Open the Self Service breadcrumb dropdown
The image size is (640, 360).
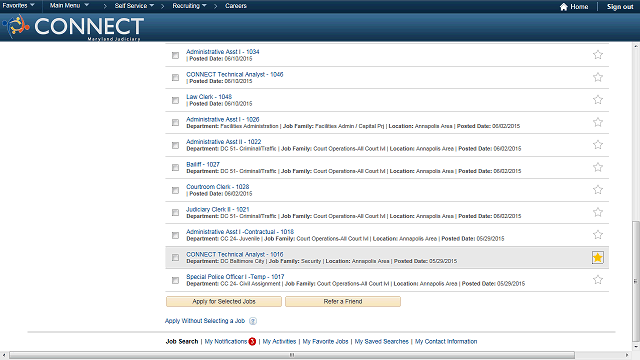click(x=134, y=6)
